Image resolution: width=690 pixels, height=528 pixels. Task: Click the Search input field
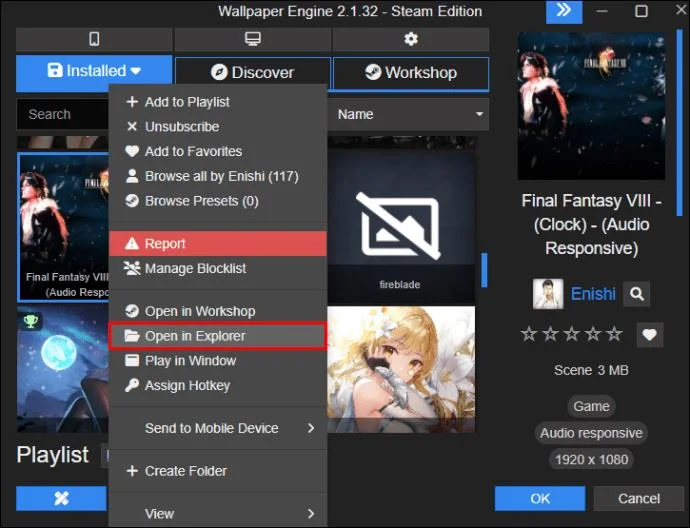click(x=62, y=114)
